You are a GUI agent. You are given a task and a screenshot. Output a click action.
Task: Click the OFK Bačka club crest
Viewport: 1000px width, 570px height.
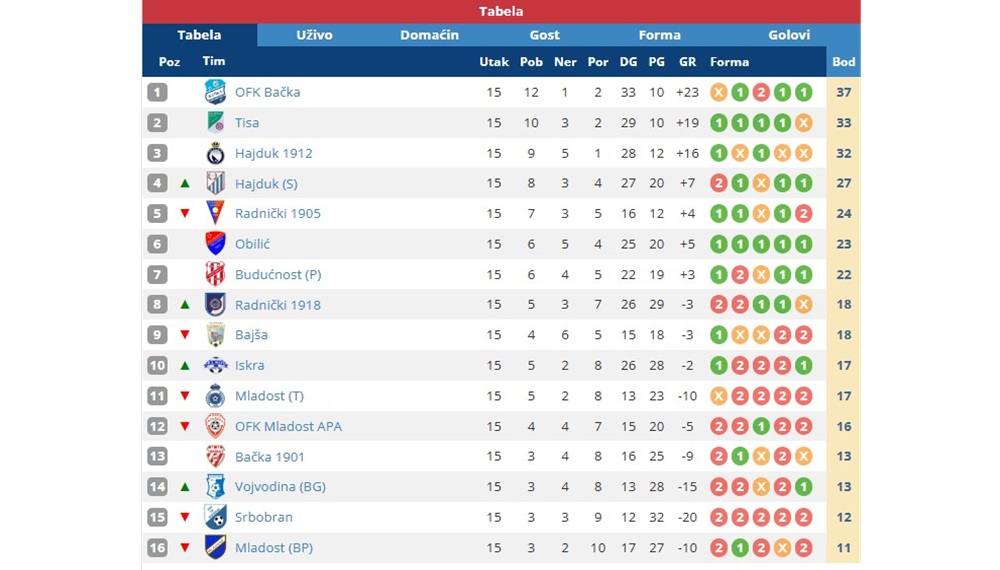[215, 92]
